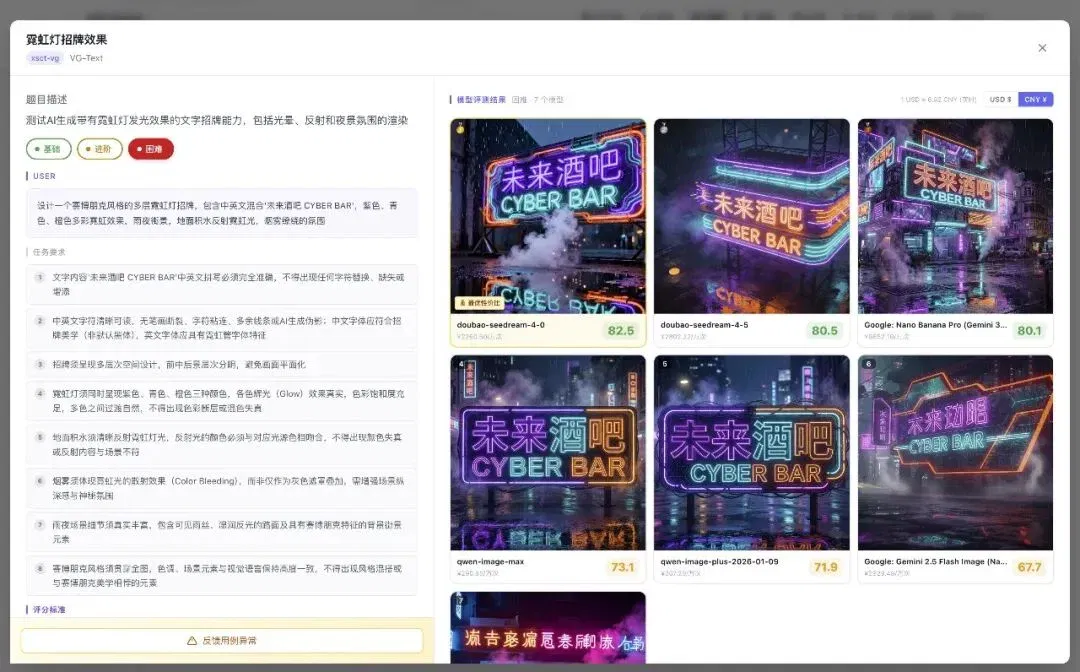Click the 67.7 score badge
The height and width of the screenshot is (672, 1080).
1029,567
